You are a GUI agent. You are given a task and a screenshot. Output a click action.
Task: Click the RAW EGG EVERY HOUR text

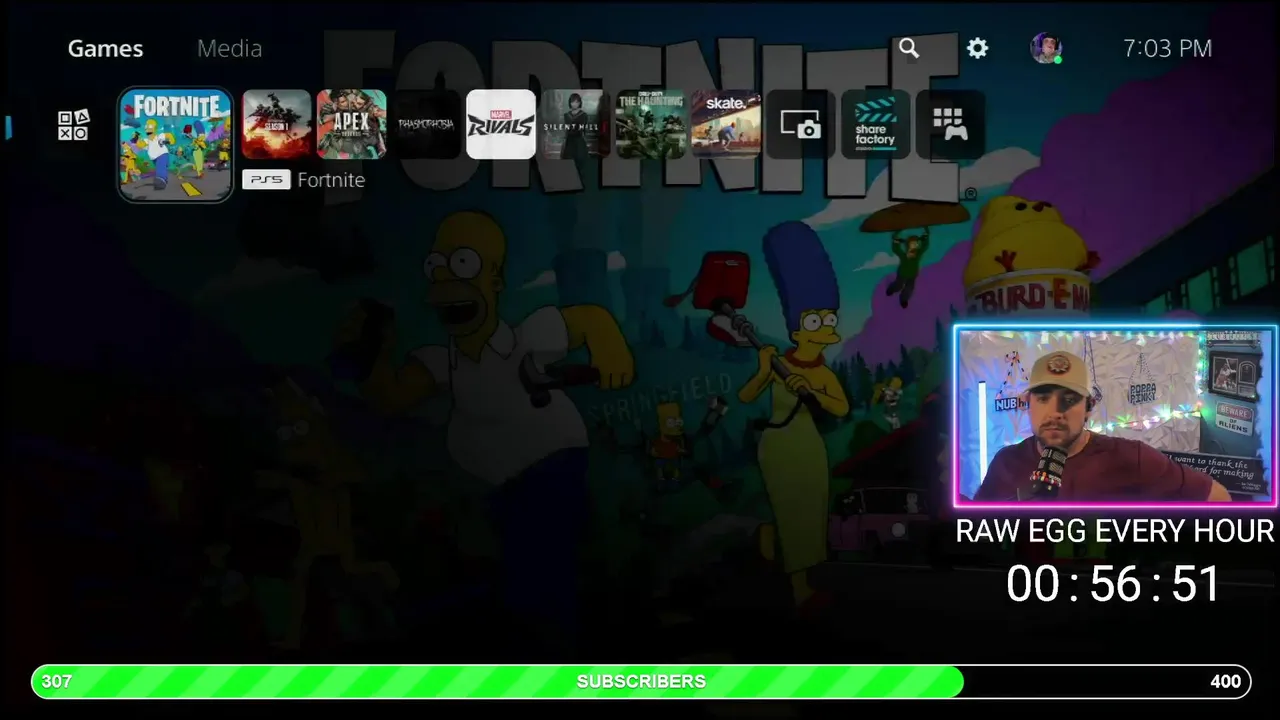pyautogui.click(x=1115, y=531)
